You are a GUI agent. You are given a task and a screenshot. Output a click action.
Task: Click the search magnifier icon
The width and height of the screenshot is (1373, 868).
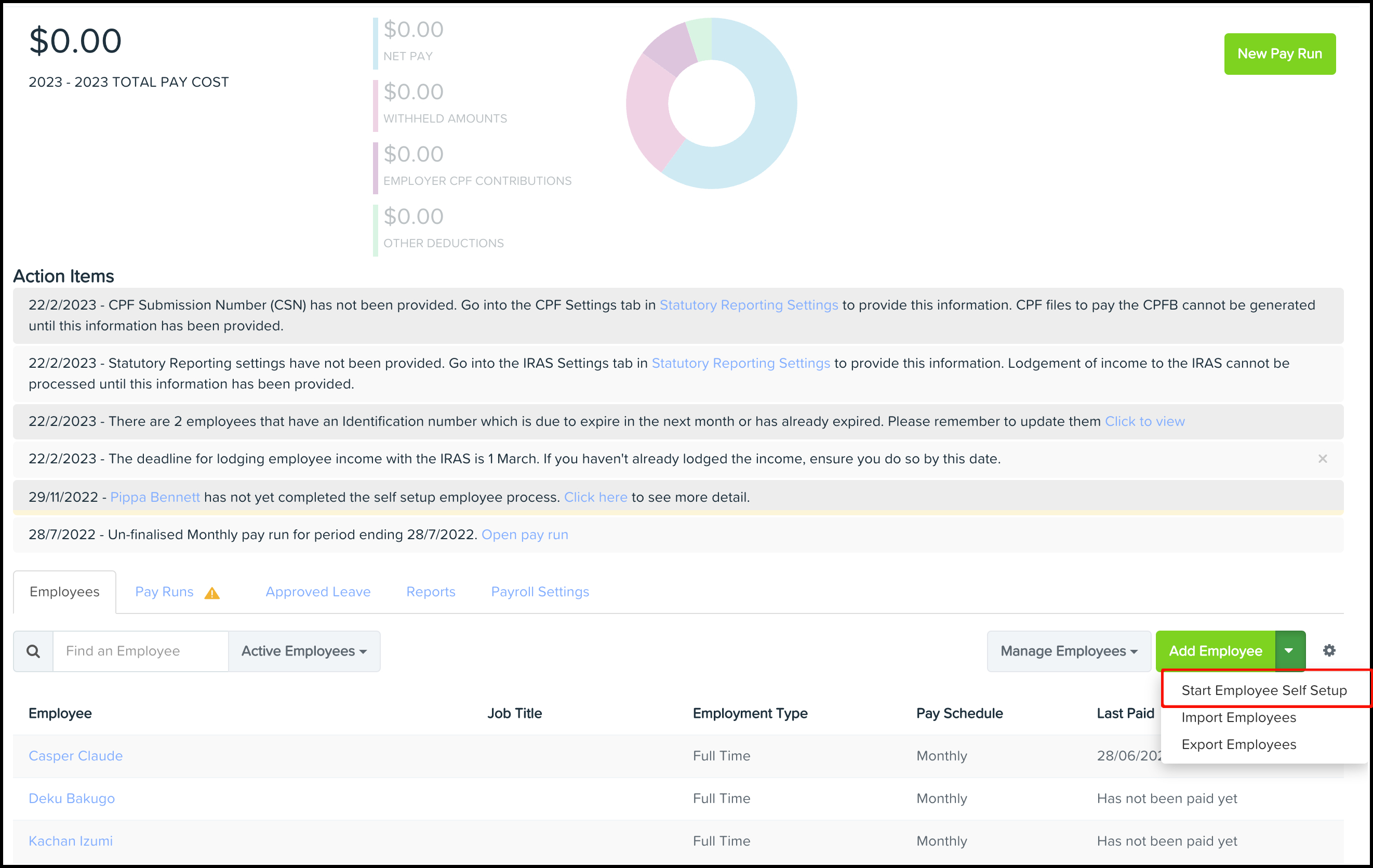(33, 651)
